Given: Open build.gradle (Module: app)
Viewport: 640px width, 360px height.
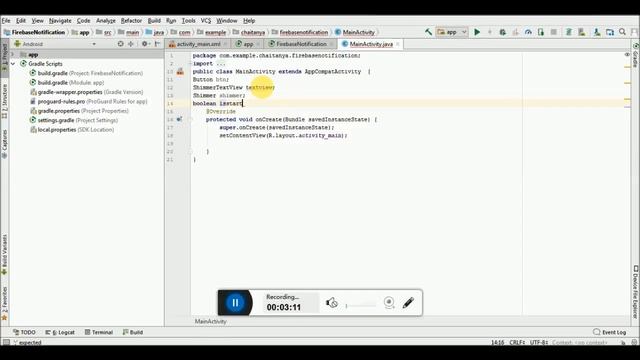Looking at the screenshot, I should 67,82.
